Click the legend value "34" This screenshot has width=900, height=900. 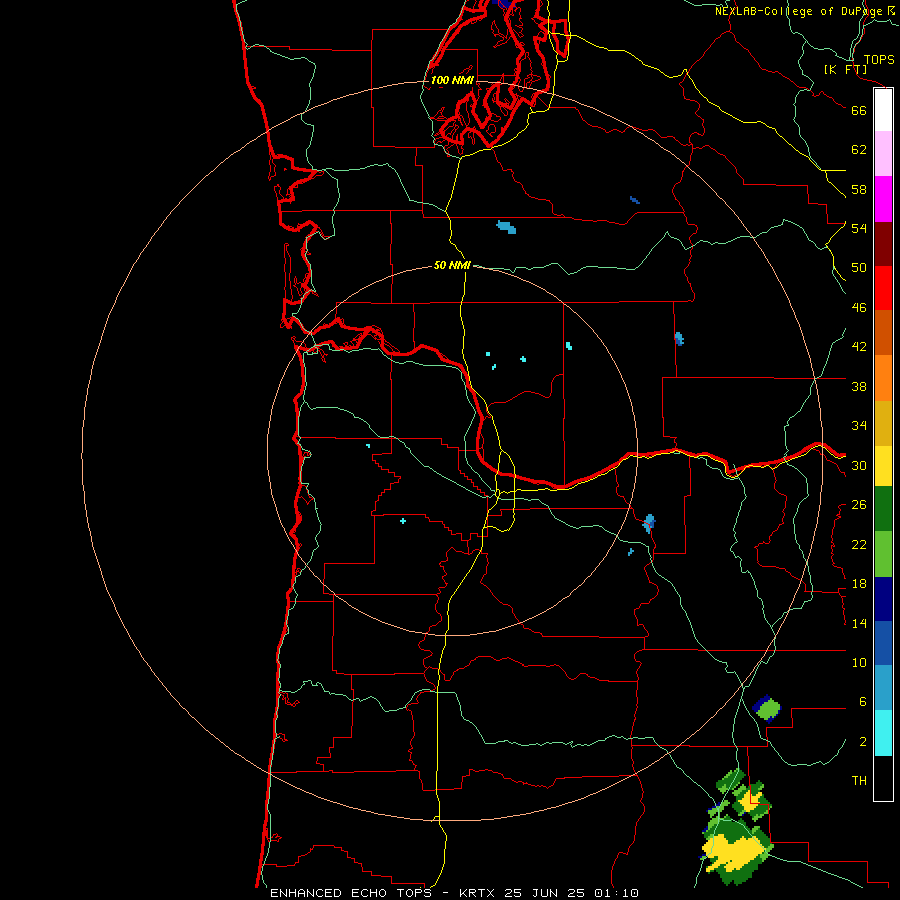coord(859,425)
